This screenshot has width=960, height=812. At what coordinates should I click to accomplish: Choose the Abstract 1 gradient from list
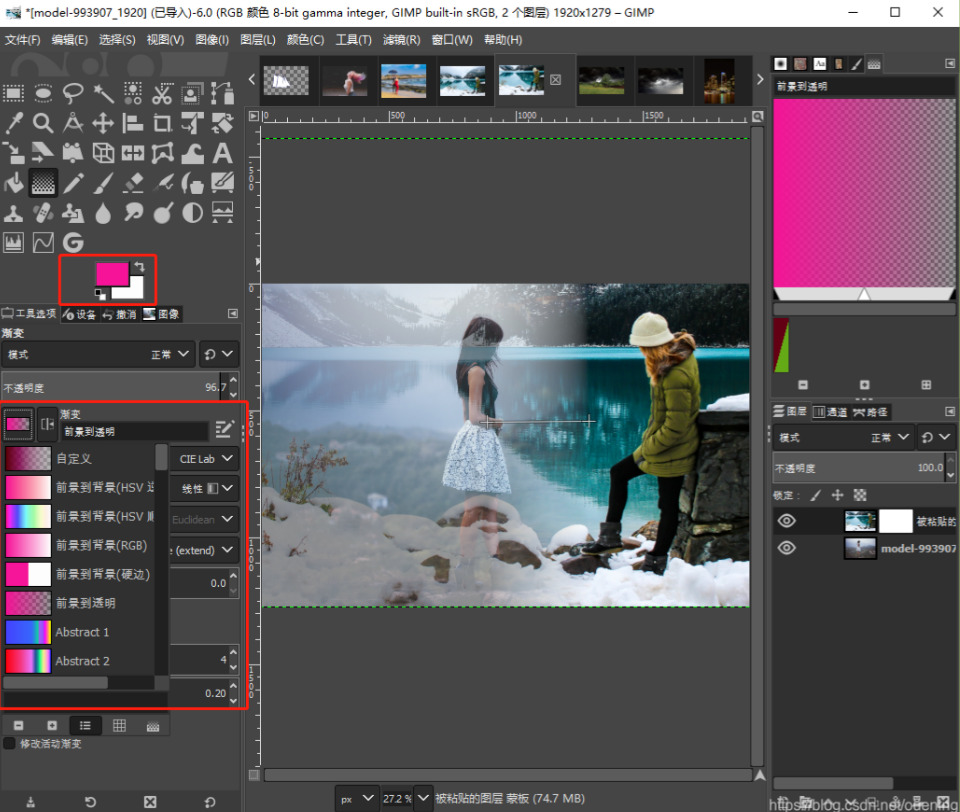82,632
